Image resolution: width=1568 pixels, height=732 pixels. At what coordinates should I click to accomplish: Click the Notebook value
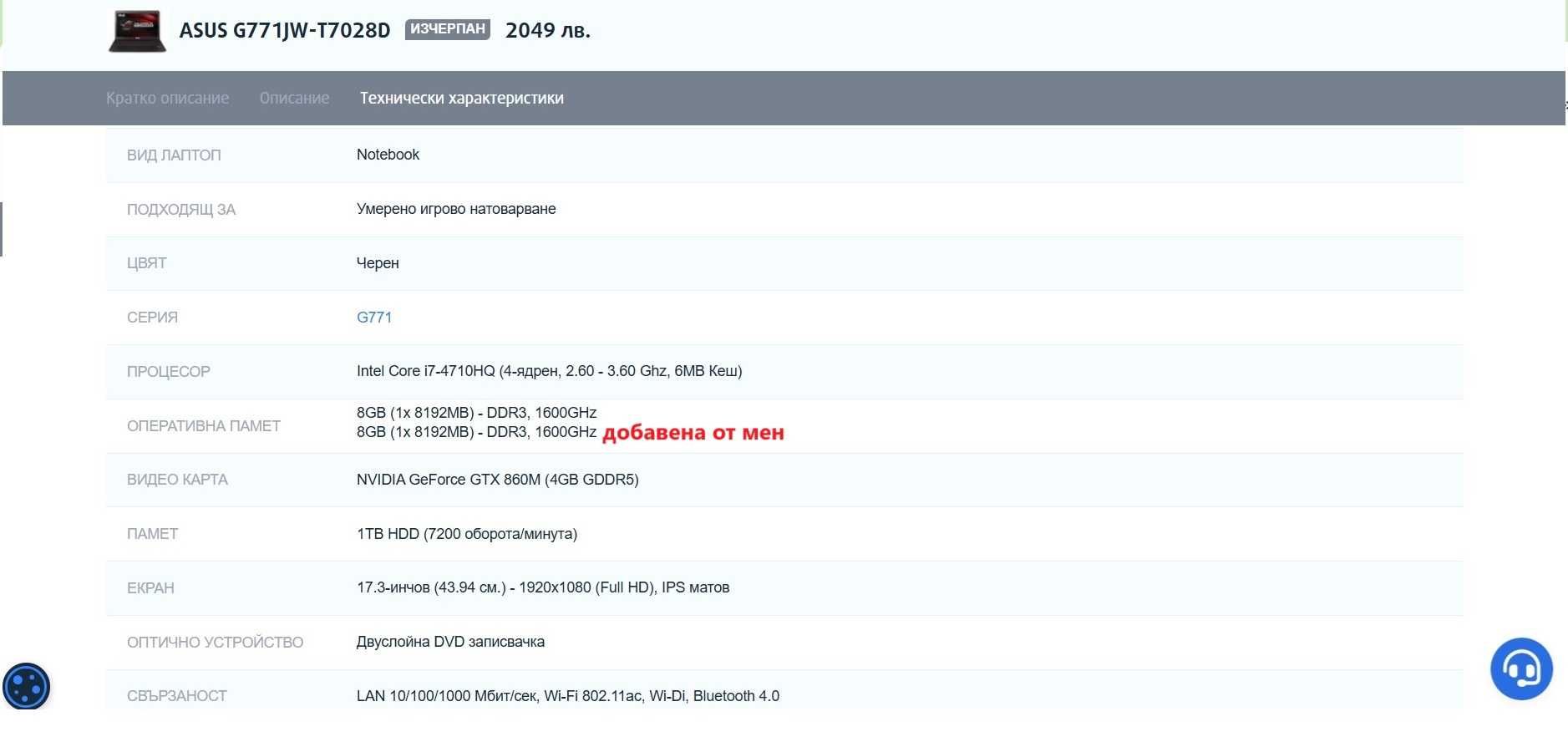[388, 155]
